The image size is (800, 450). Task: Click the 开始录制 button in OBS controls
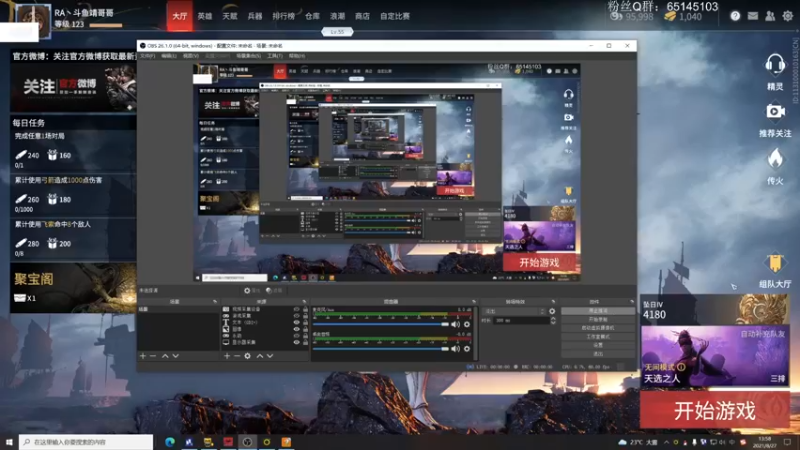(x=598, y=319)
